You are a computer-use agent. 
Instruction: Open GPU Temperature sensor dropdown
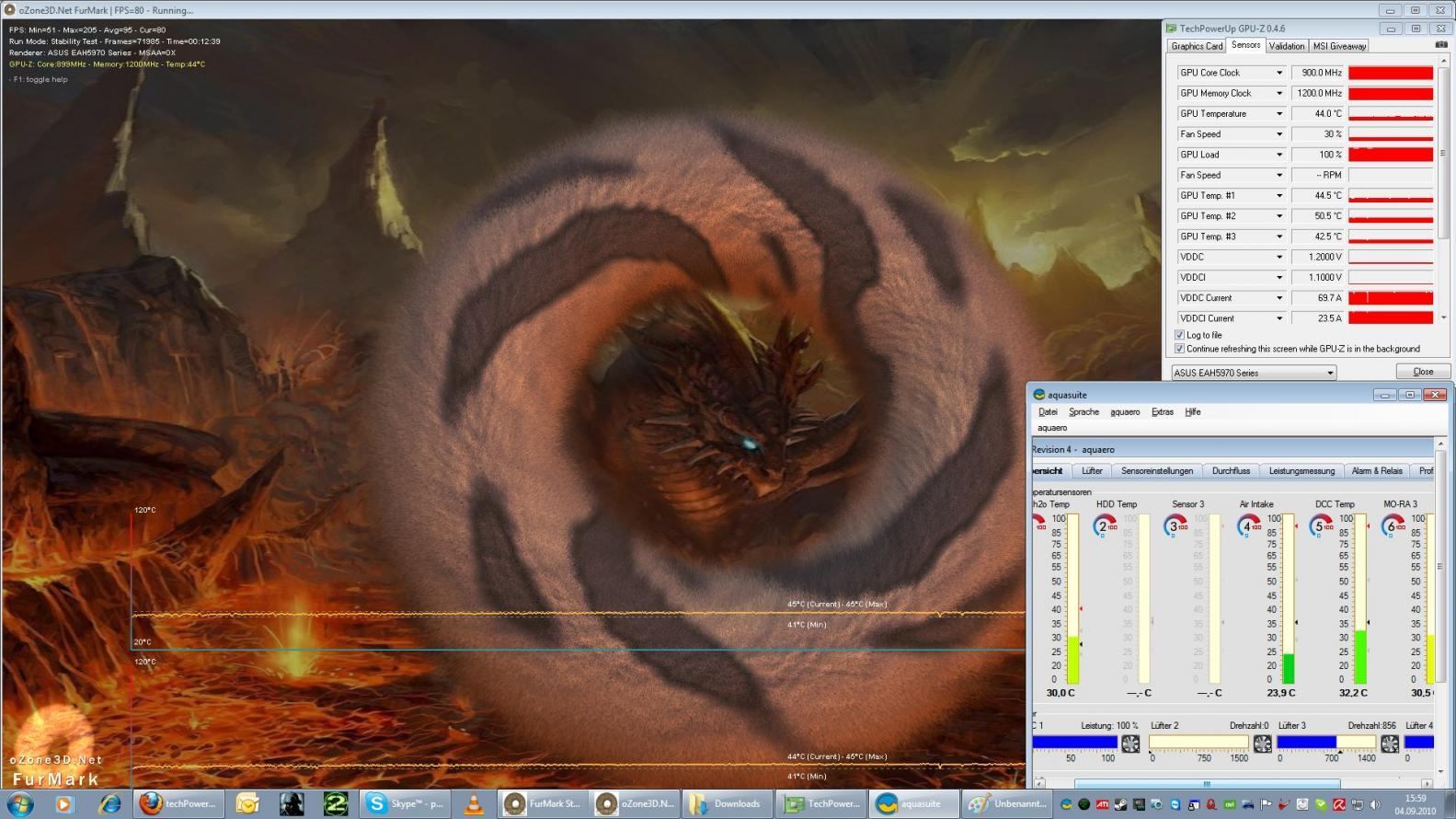pyautogui.click(x=1278, y=113)
